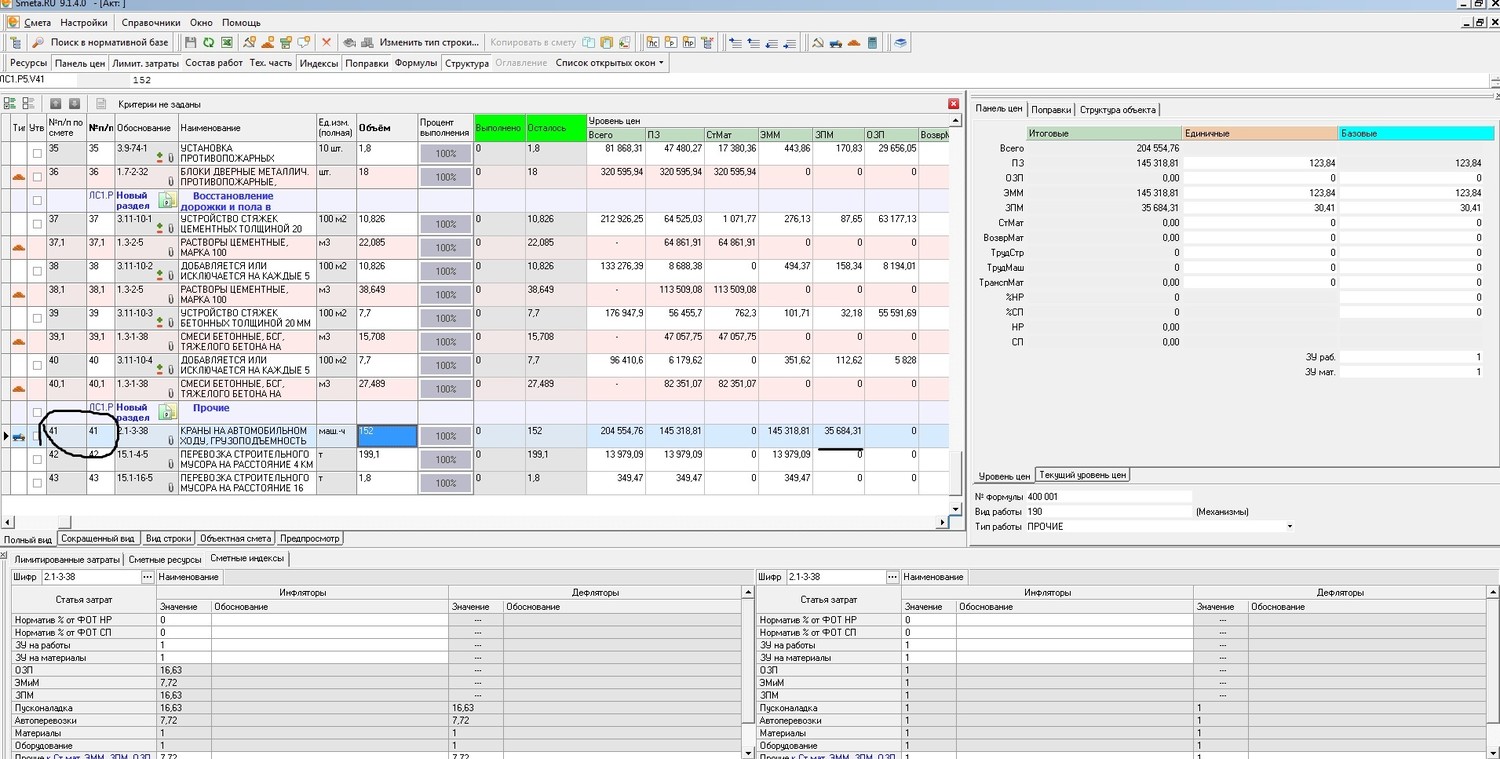
Task: Click the floppy disk save icon
Action: coord(191,43)
